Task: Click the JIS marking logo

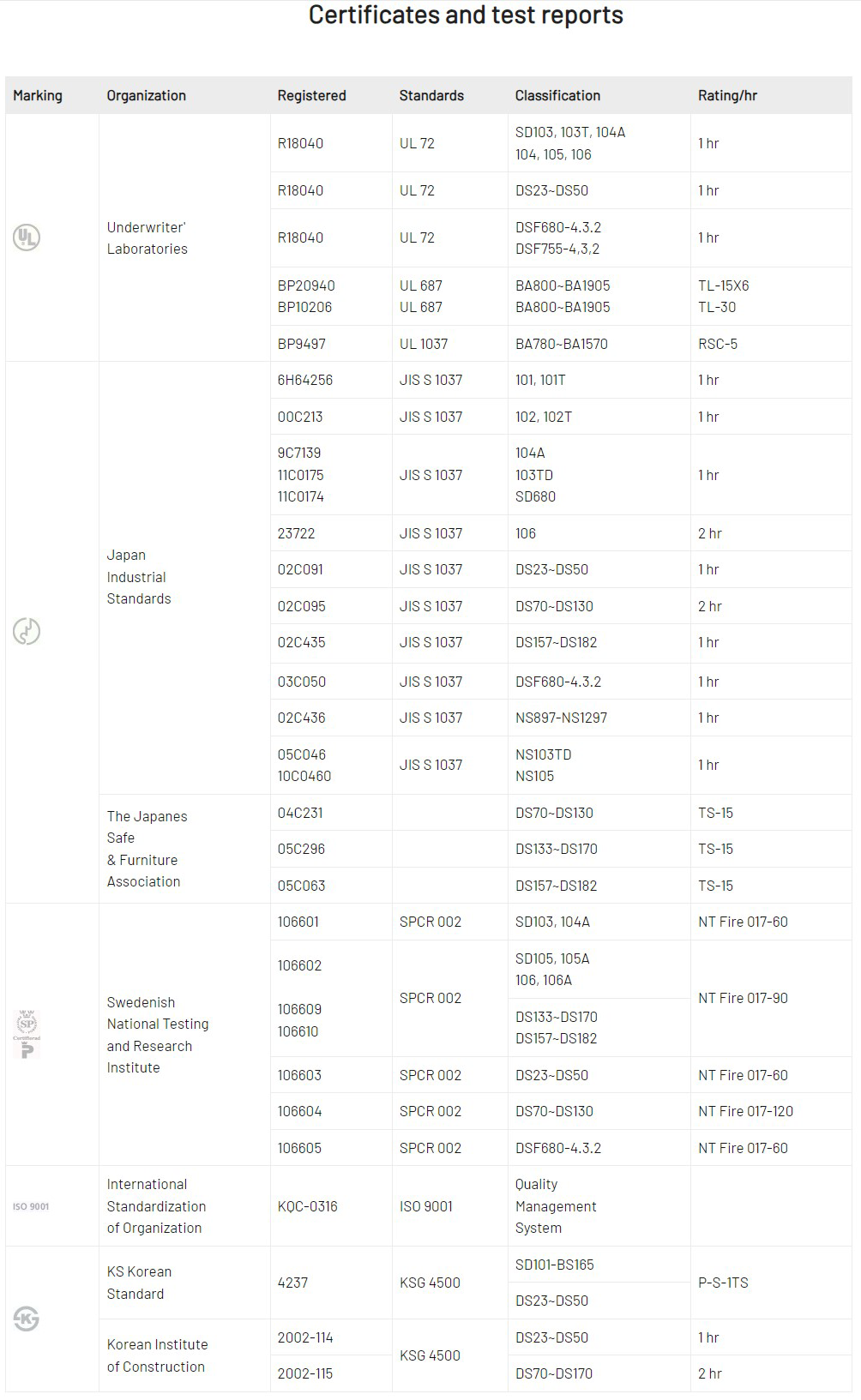Action: point(27,632)
